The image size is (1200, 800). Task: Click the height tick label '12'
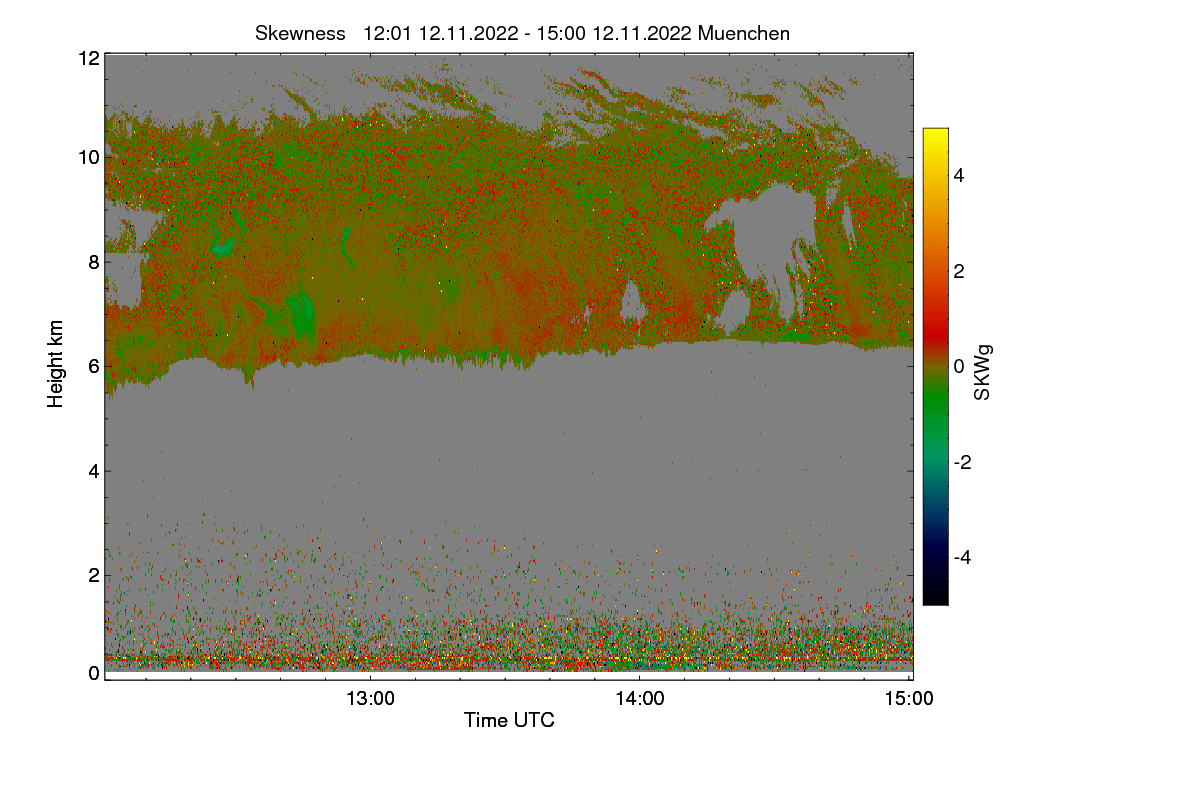[x=88, y=58]
